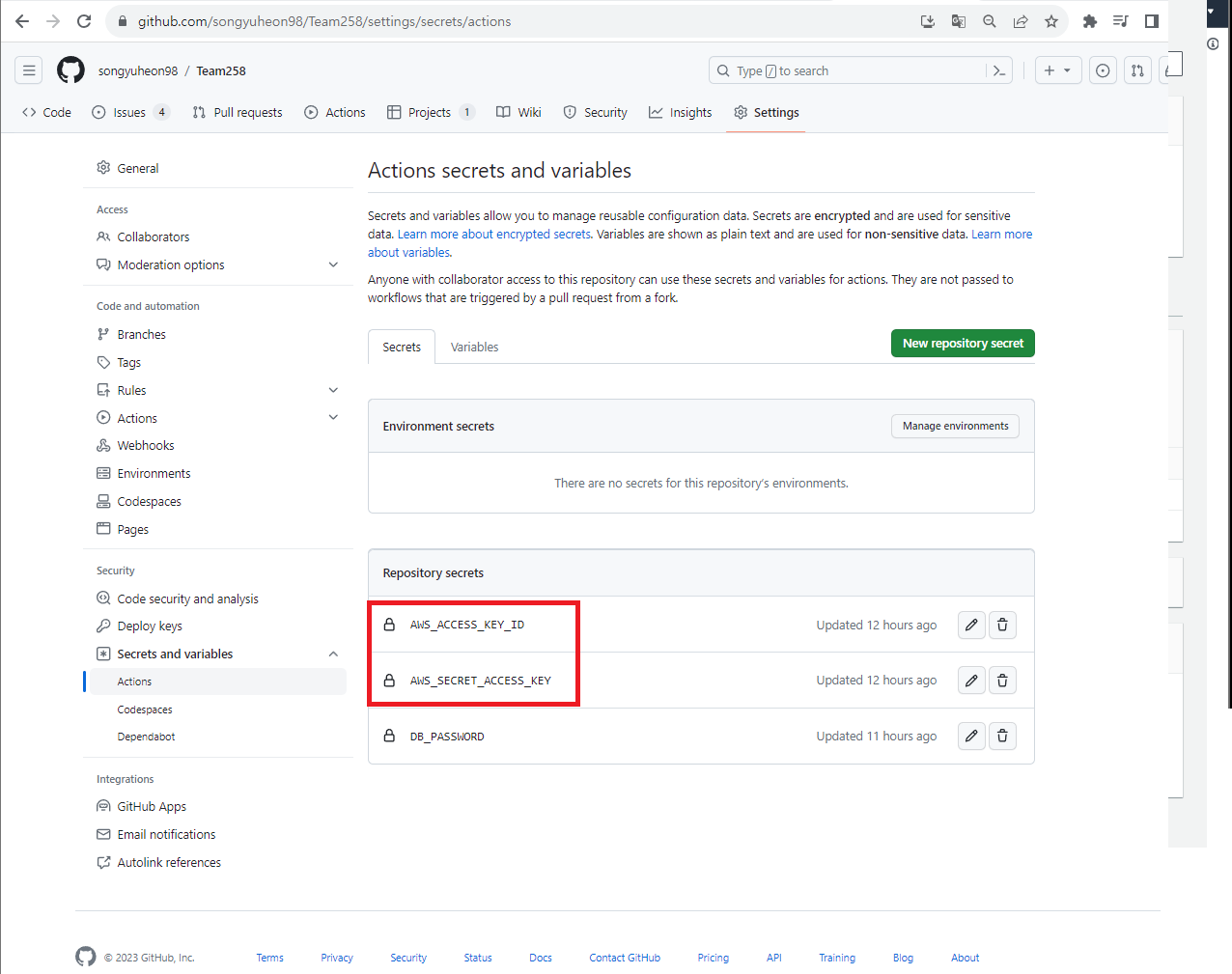Open the Security repository tab
Image resolution: width=1232 pixels, height=974 pixels.
596,112
